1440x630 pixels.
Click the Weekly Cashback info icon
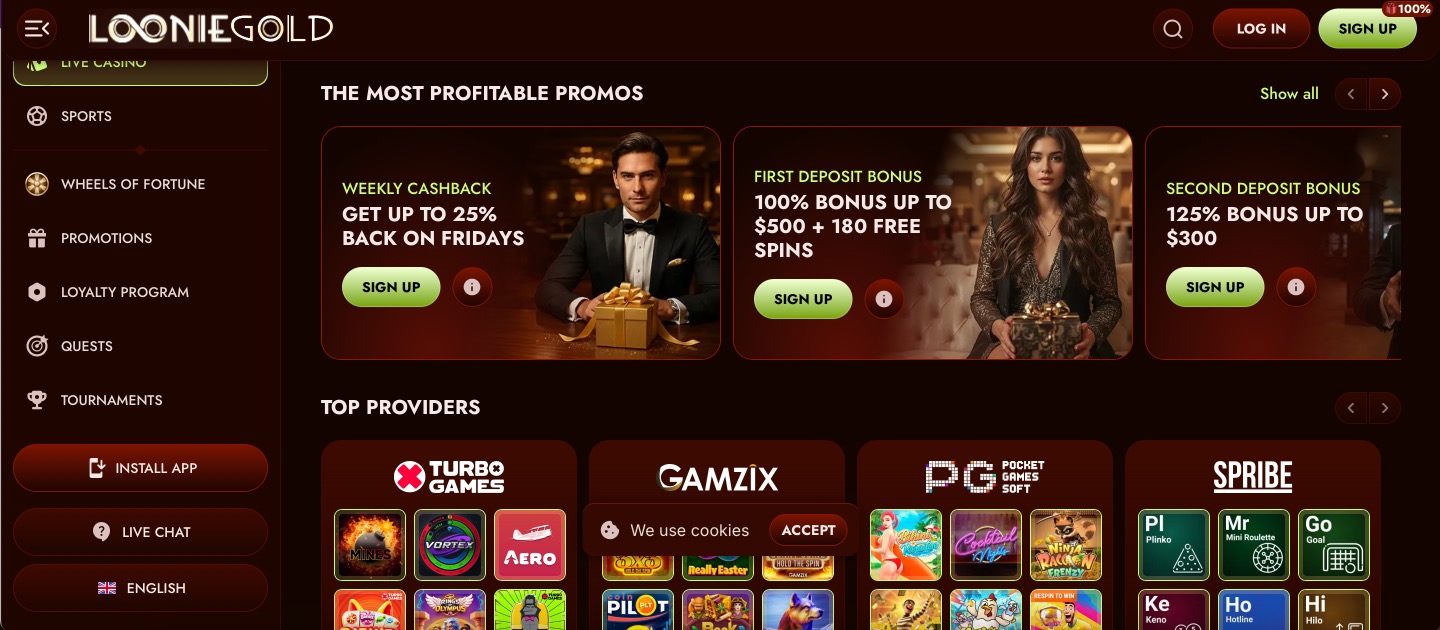coord(472,287)
